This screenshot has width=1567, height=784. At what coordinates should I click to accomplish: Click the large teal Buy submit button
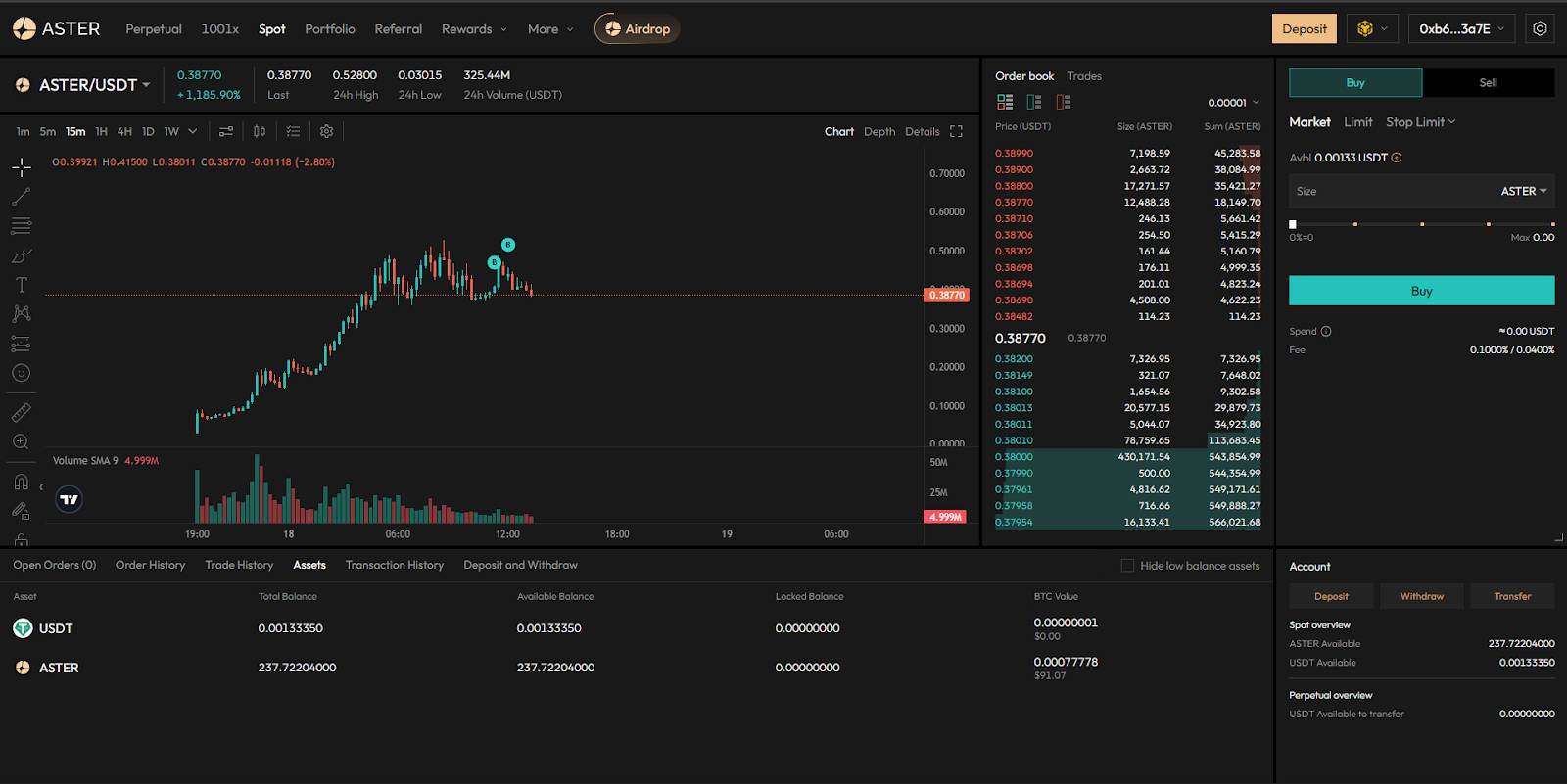click(1421, 291)
